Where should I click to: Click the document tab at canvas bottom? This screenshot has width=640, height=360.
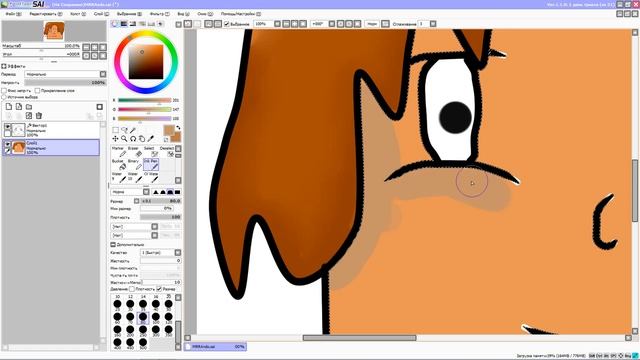pyautogui.click(x=215, y=347)
